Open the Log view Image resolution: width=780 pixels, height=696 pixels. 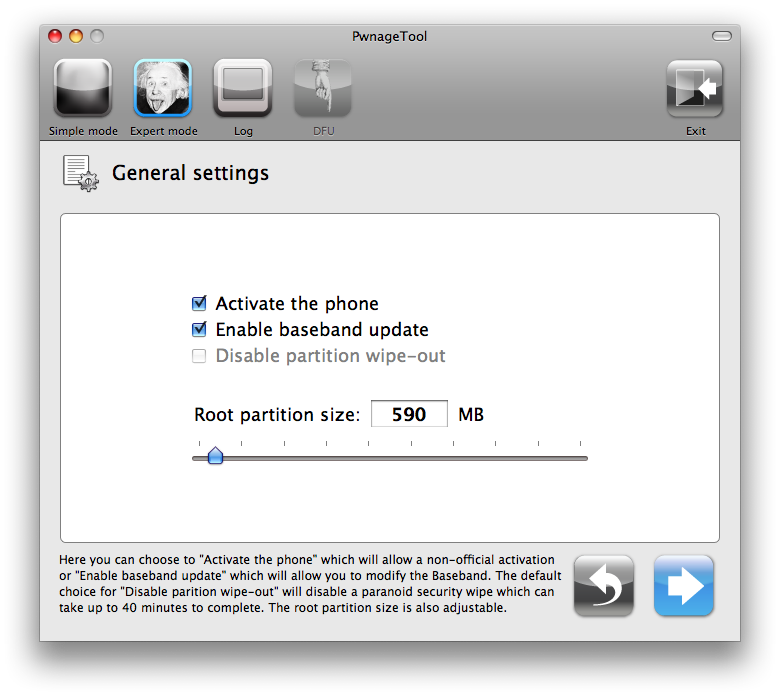coord(243,88)
